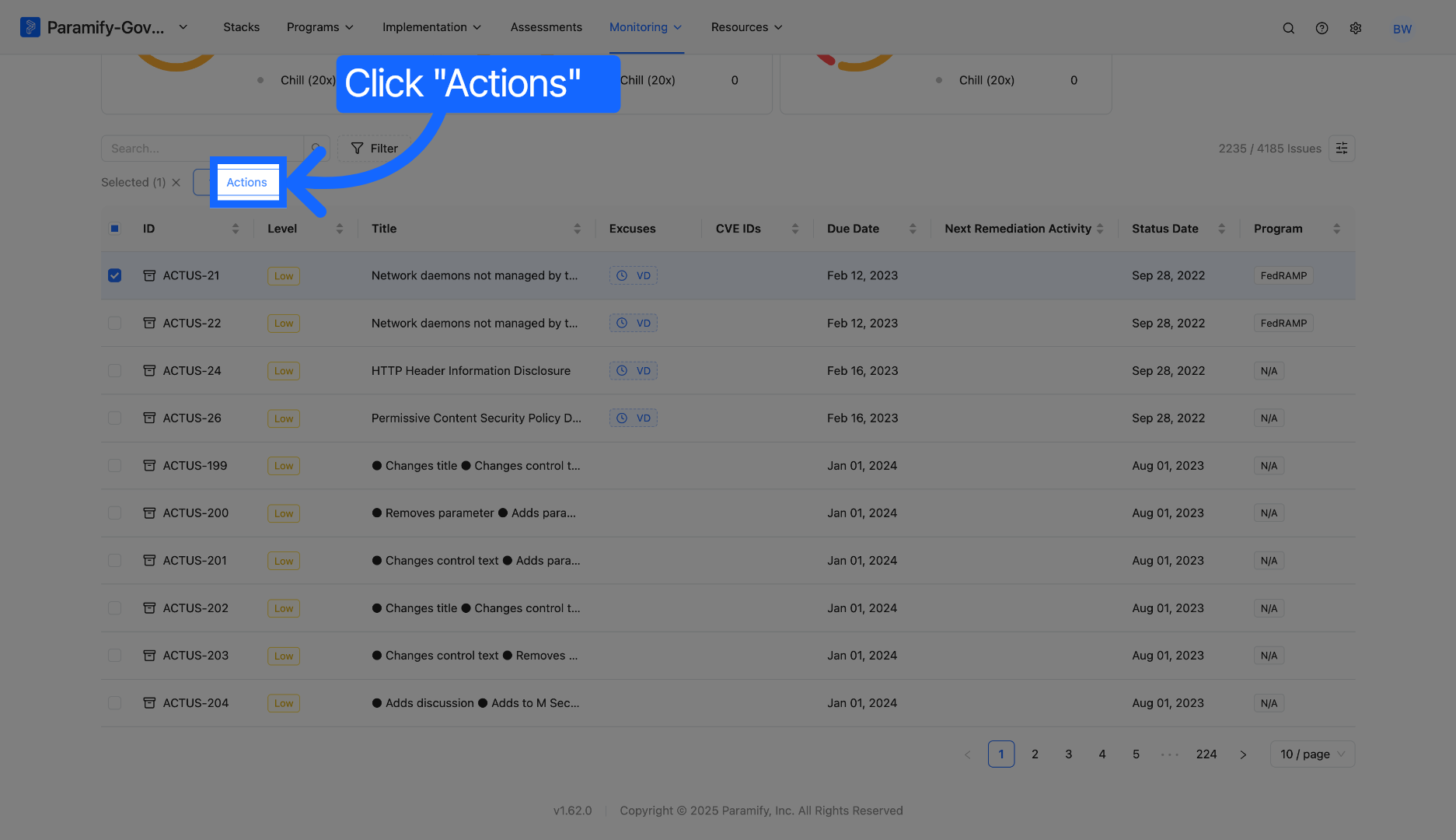Click title 'HTTP Header Information Disclosure'
This screenshot has height=840, width=1456.
click(471, 371)
